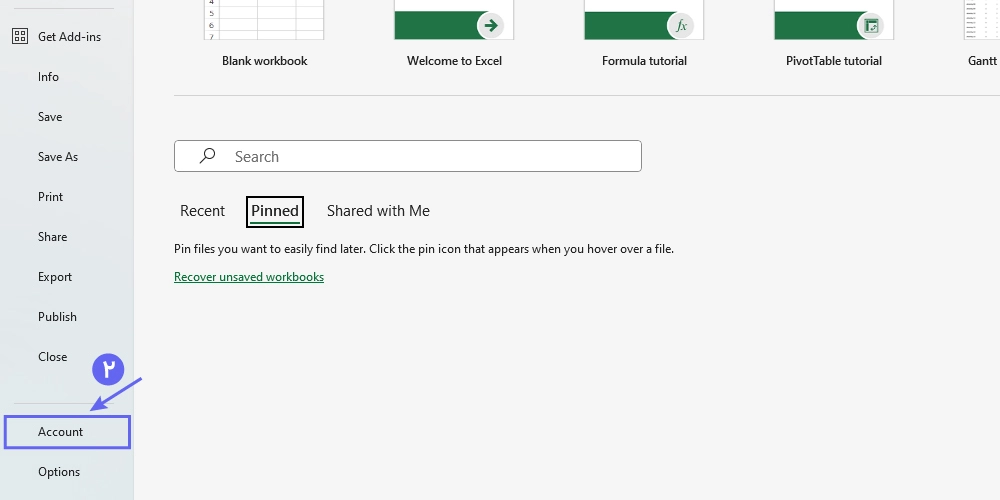Switch to the Recent tab

[202, 211]
